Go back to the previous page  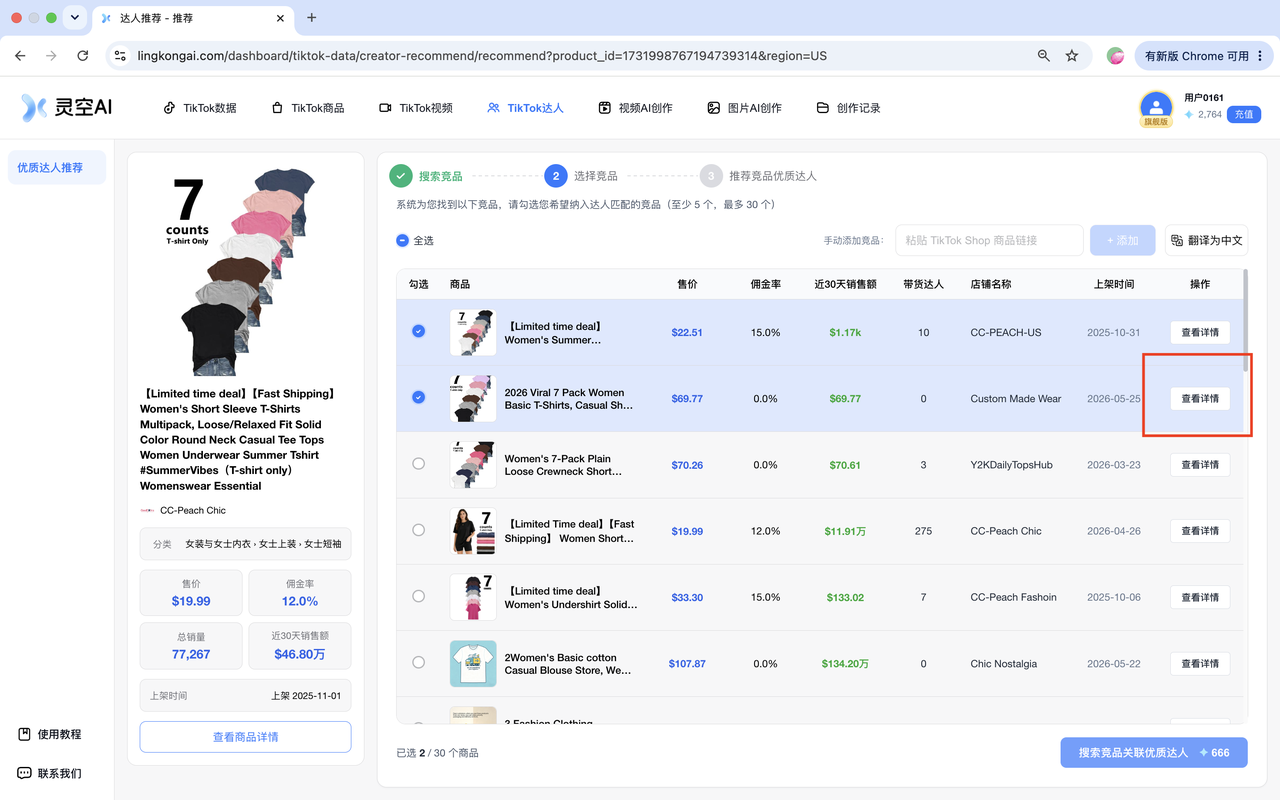21,56
